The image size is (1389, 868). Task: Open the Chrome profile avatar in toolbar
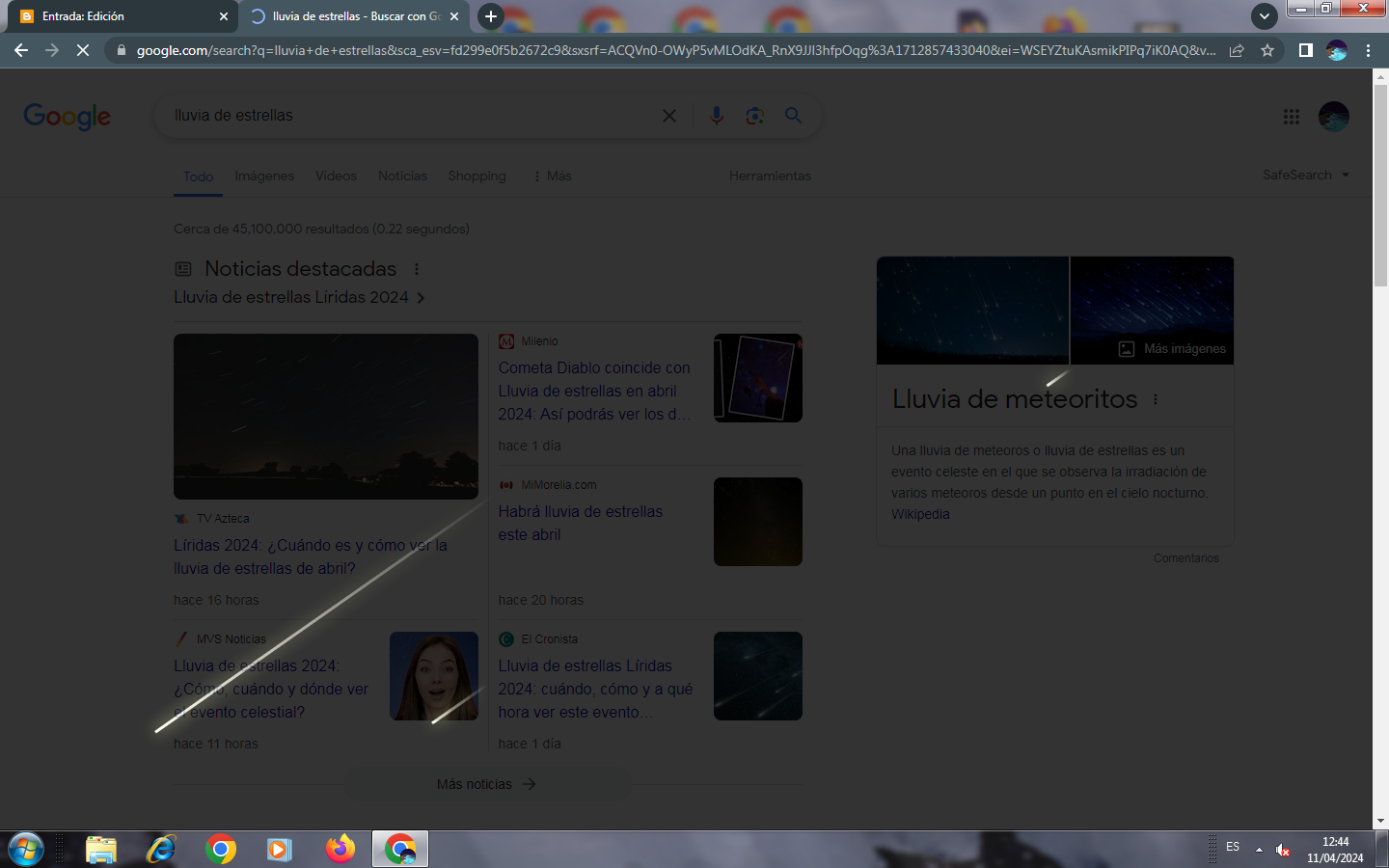click(x=1337, y=50)
